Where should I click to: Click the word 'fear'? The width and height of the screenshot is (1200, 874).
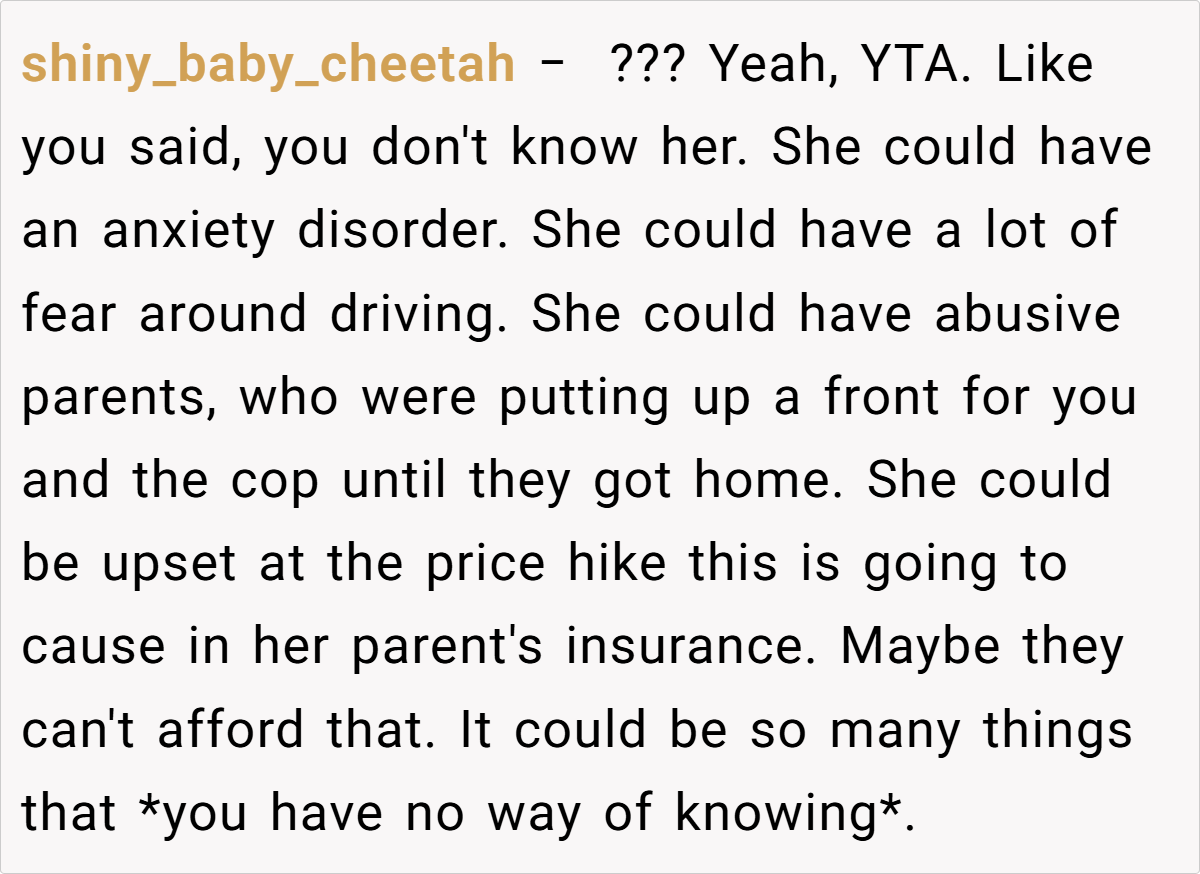click(x=70, y=315)
